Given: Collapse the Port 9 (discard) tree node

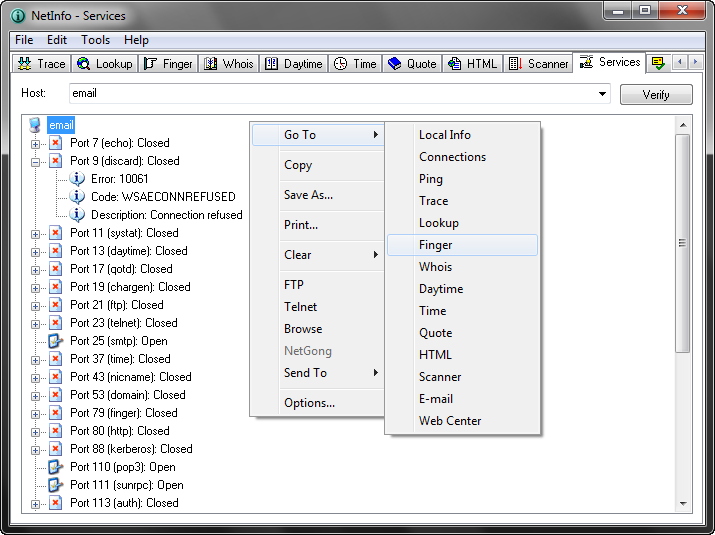Looking at the screenshot, I should click(x=36, y=161).
